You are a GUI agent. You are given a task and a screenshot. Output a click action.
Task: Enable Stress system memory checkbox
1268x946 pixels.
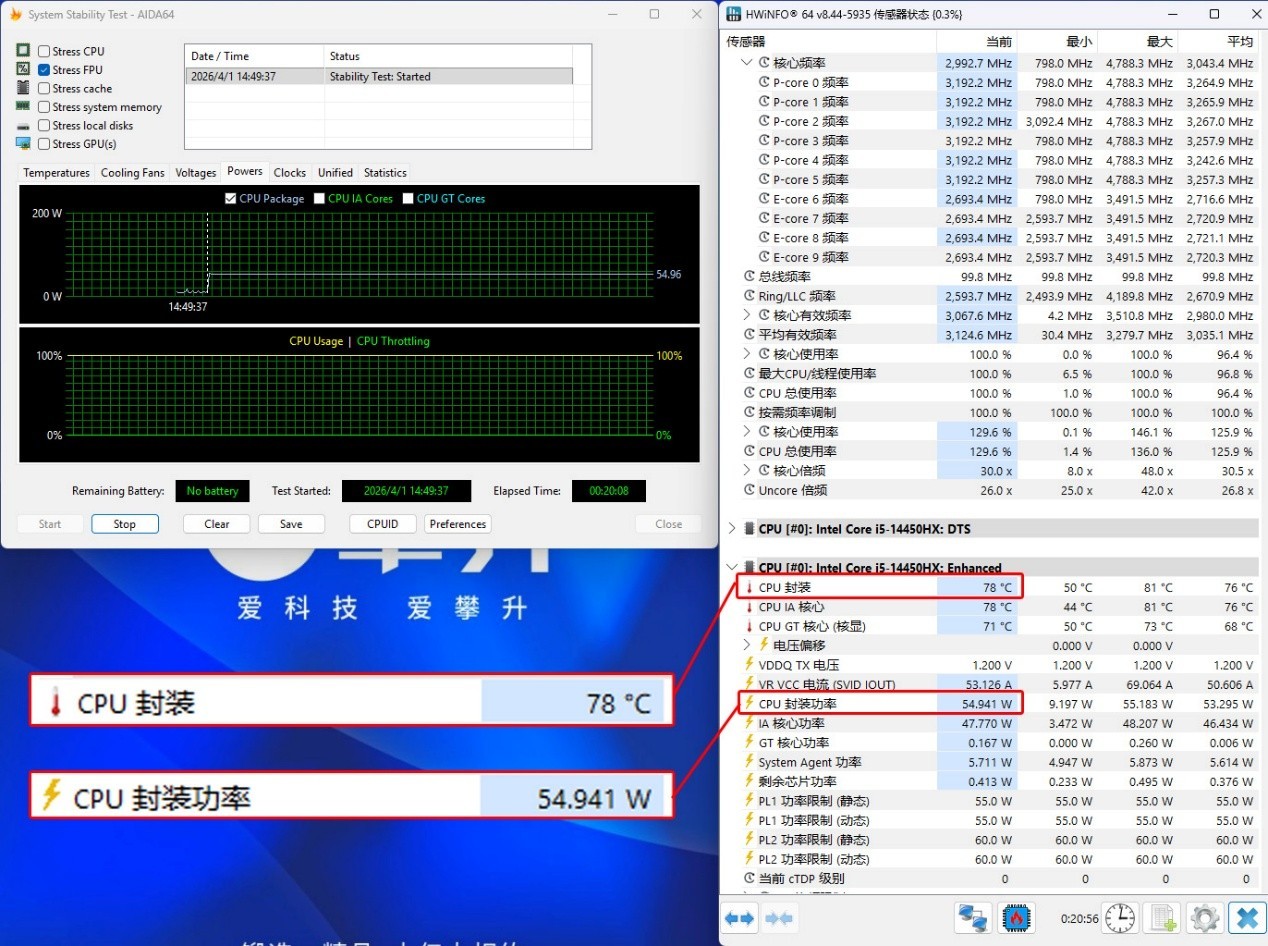click(44, 106)
